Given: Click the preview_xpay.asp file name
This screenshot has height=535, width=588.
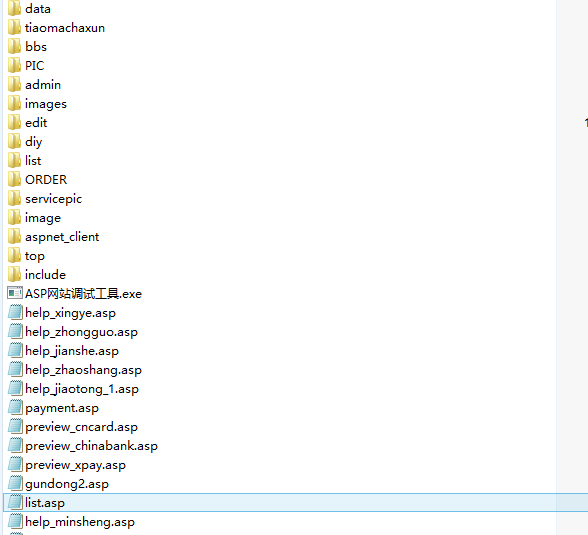Looking at the screenshot, I should tap(75, 465).
